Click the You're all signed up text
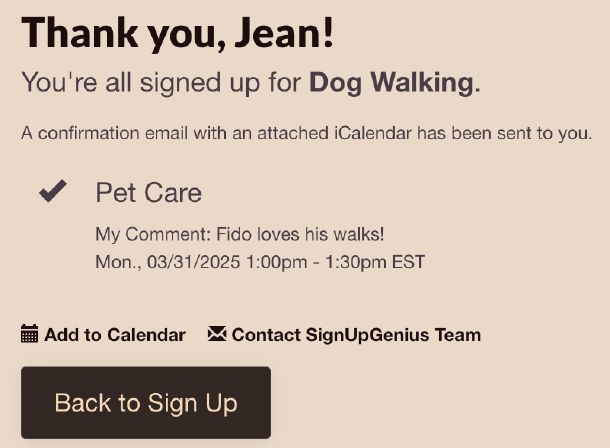 (141, 83)
